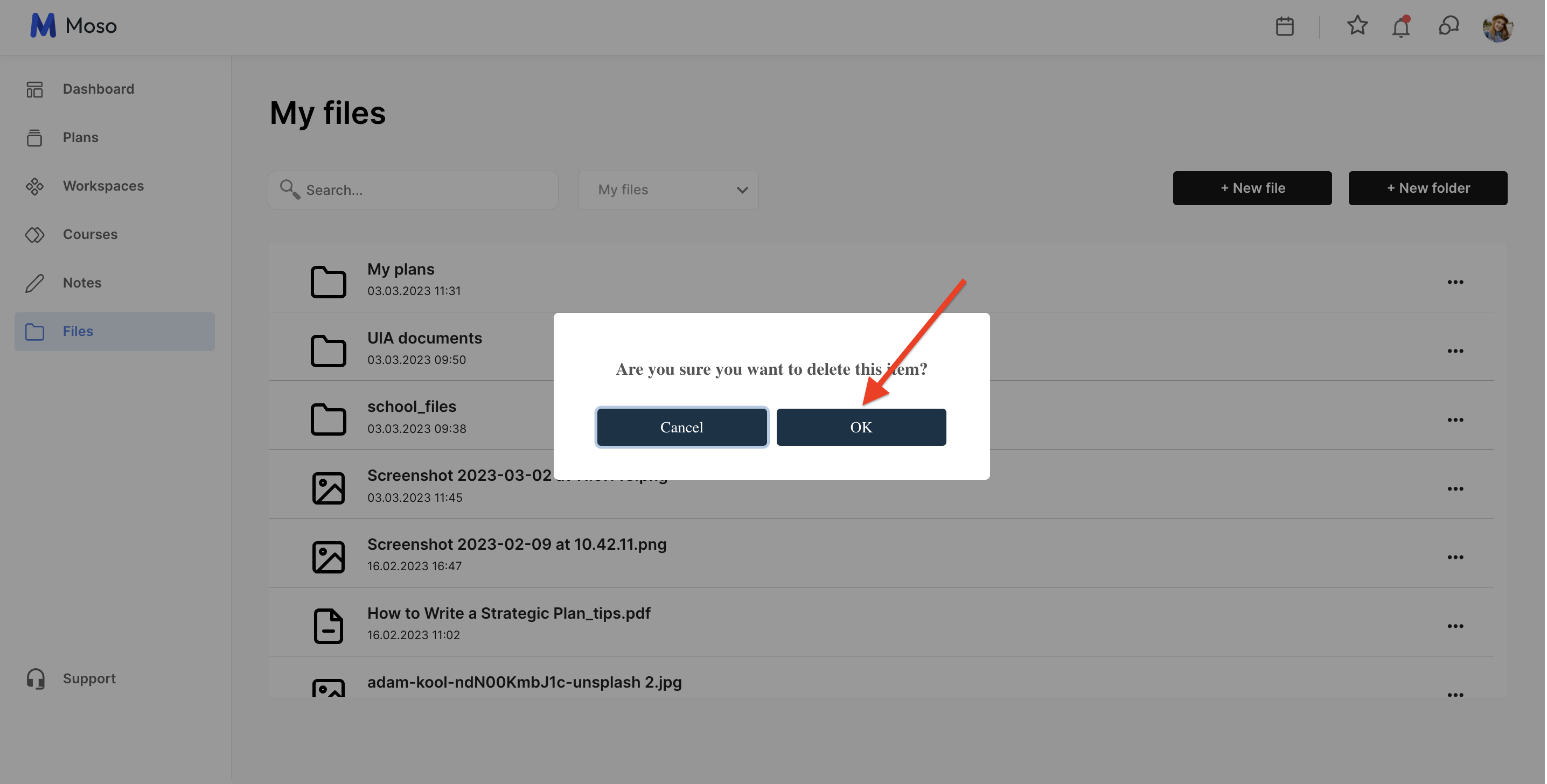This screenshot has width=1547, height=784.
Task: Open the chat messages icon
Action: click(x=1448, y=26)
